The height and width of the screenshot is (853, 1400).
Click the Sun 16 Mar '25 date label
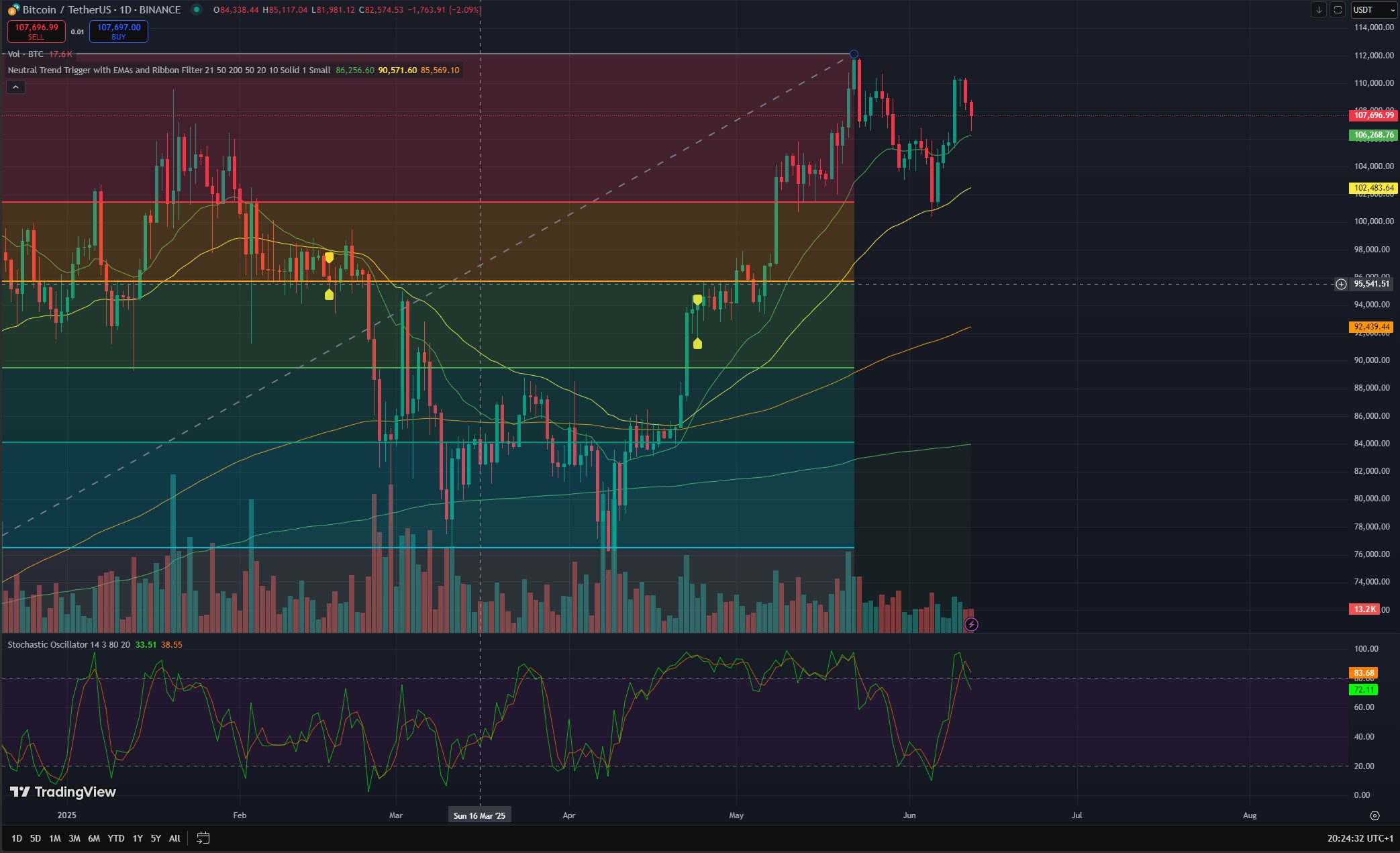479,815
